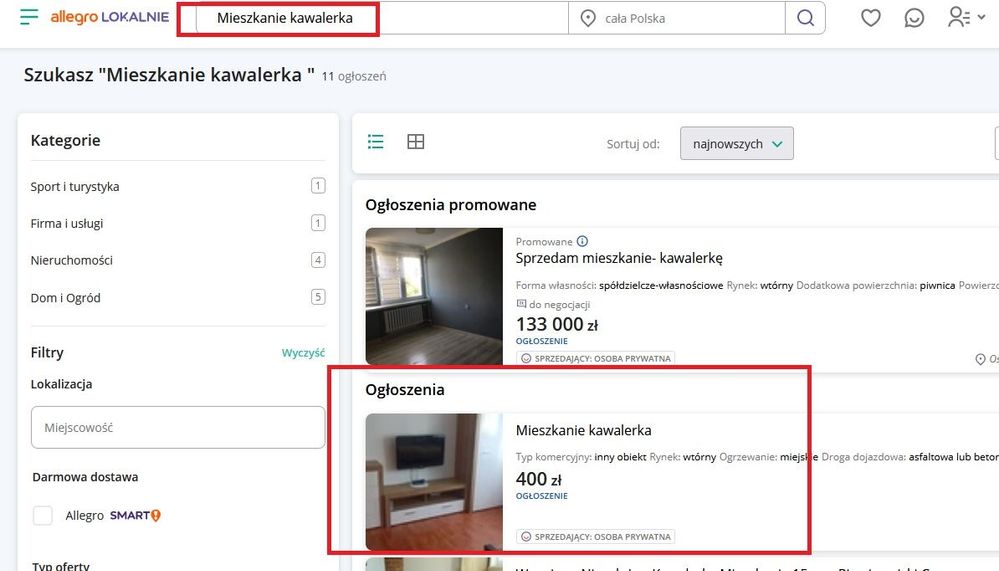Switch to list view layout
The image size is (999, 571).
pos(376,141)
